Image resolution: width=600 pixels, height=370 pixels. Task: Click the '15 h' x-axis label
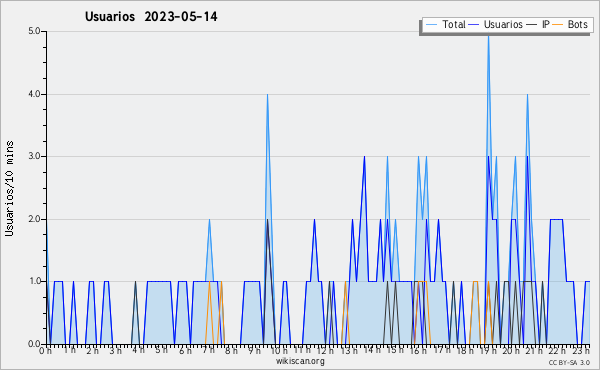coord(395,350)
